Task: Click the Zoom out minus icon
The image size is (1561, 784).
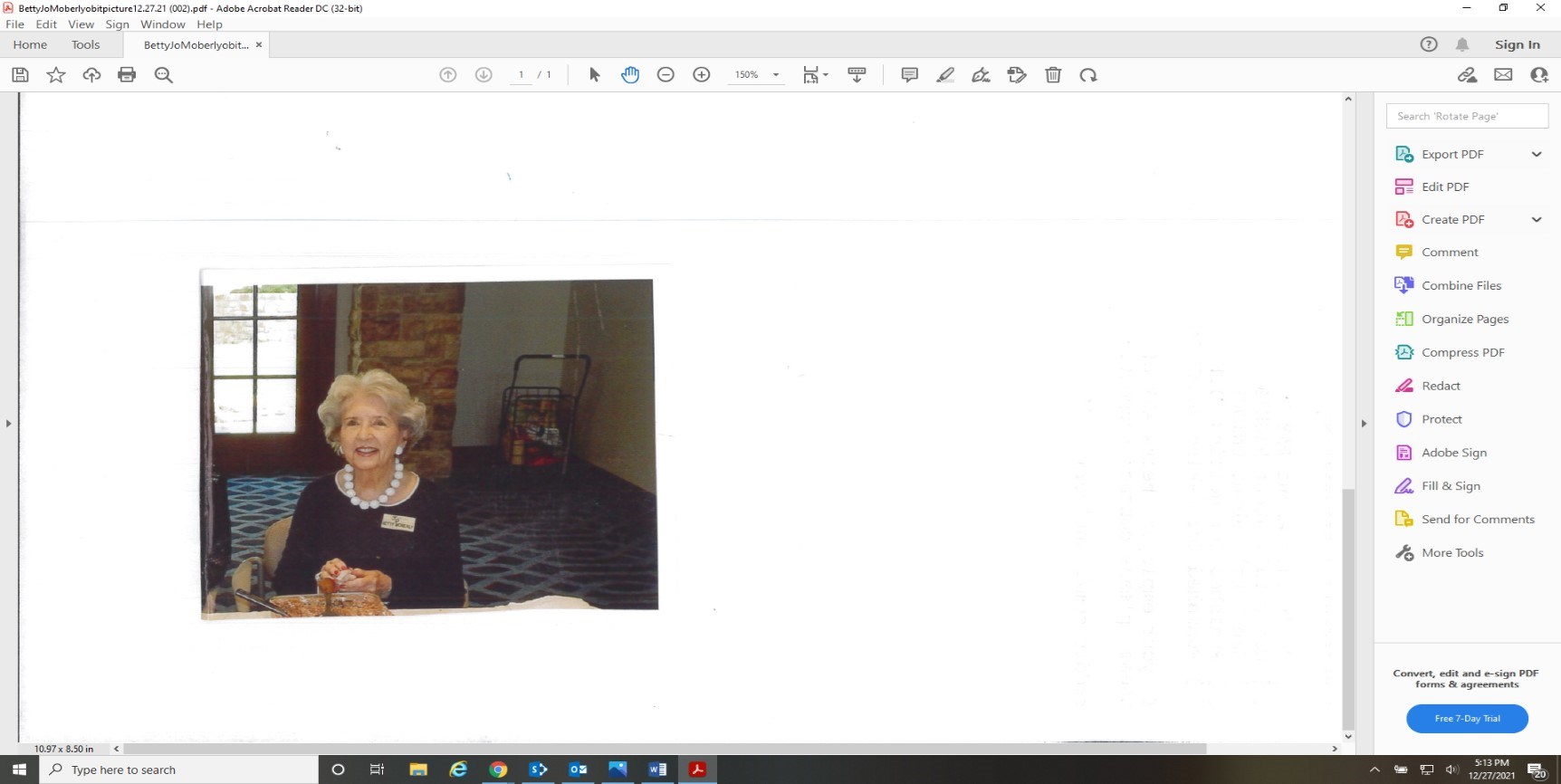Action: 666,75
